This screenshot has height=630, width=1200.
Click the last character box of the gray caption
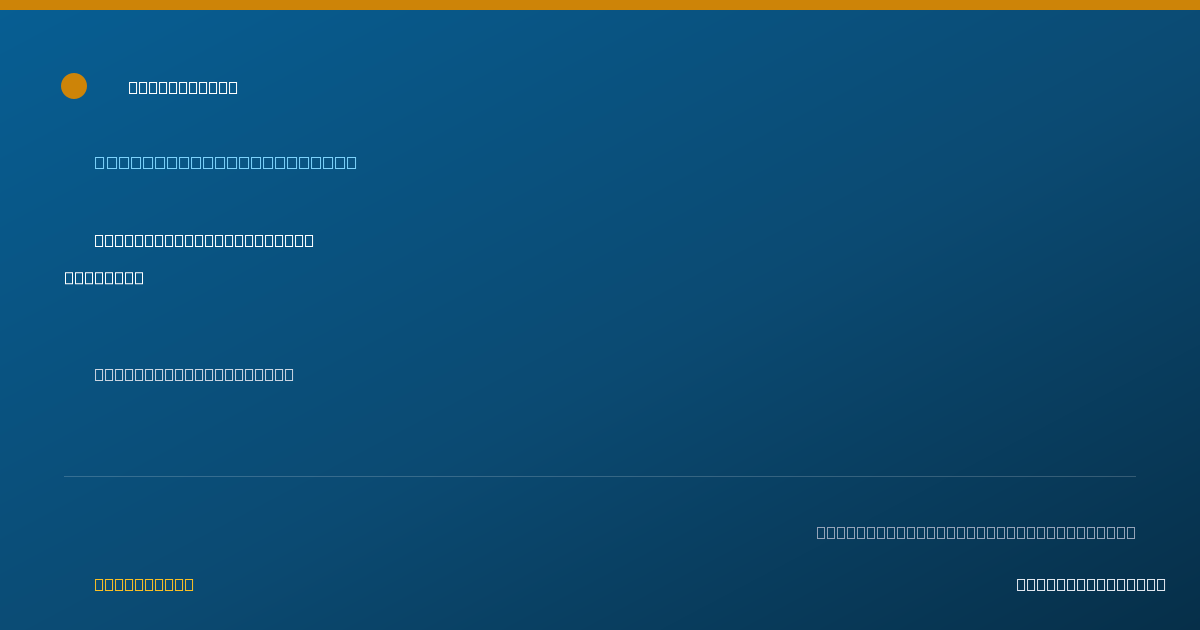pyautogui.click(x=1131, y=532)
